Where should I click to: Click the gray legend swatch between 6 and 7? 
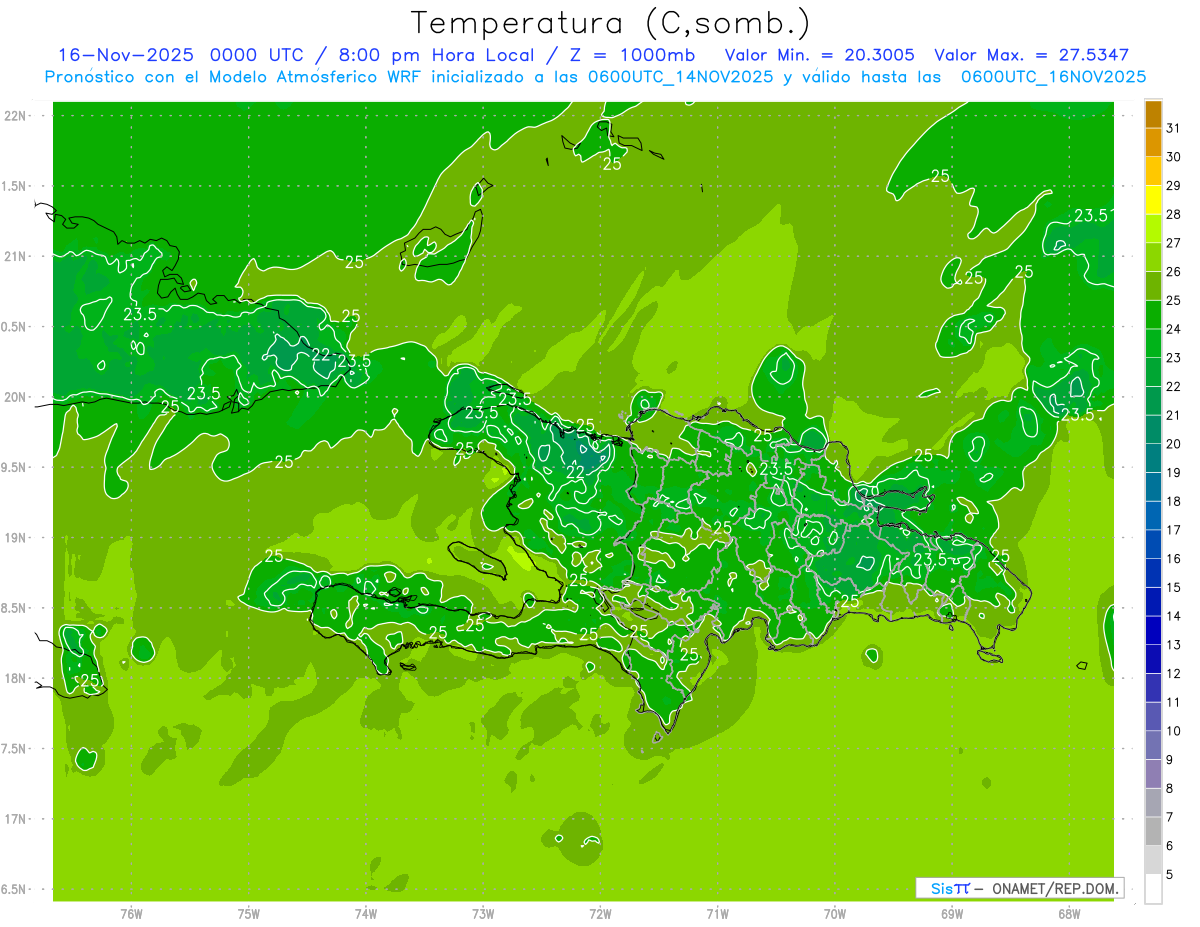(1153, 831)
